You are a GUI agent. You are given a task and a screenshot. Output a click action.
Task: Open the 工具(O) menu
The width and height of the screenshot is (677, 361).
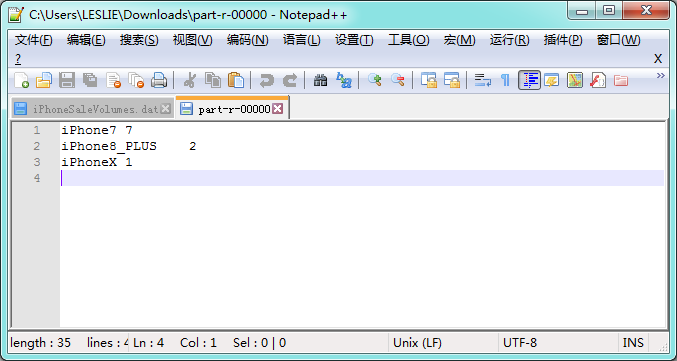(x=408, y=41)
